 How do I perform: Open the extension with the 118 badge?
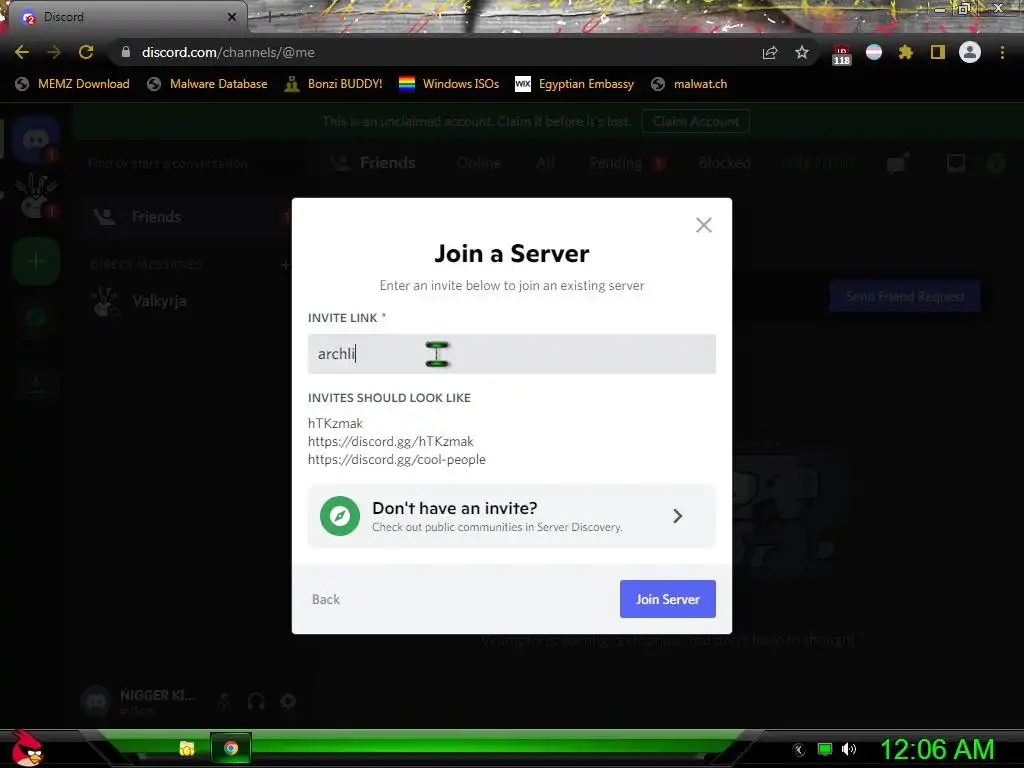click(841, 55)
